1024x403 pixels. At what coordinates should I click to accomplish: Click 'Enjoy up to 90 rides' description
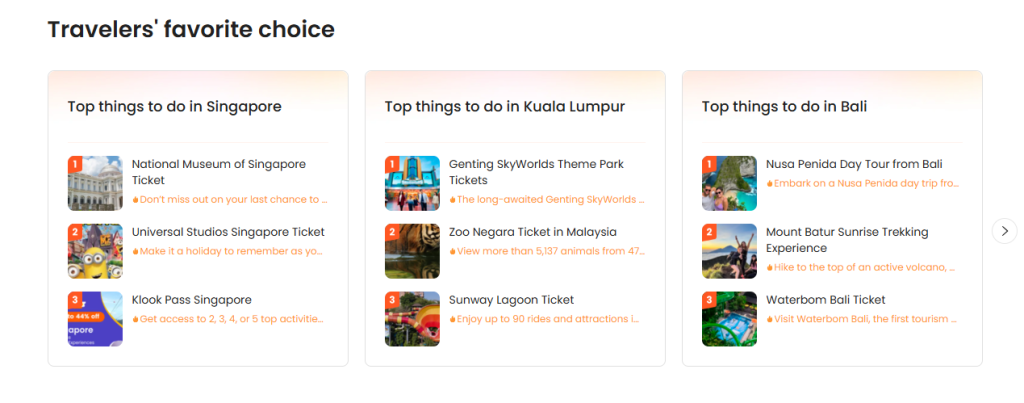pyautogui.click(x=544, y=319)
